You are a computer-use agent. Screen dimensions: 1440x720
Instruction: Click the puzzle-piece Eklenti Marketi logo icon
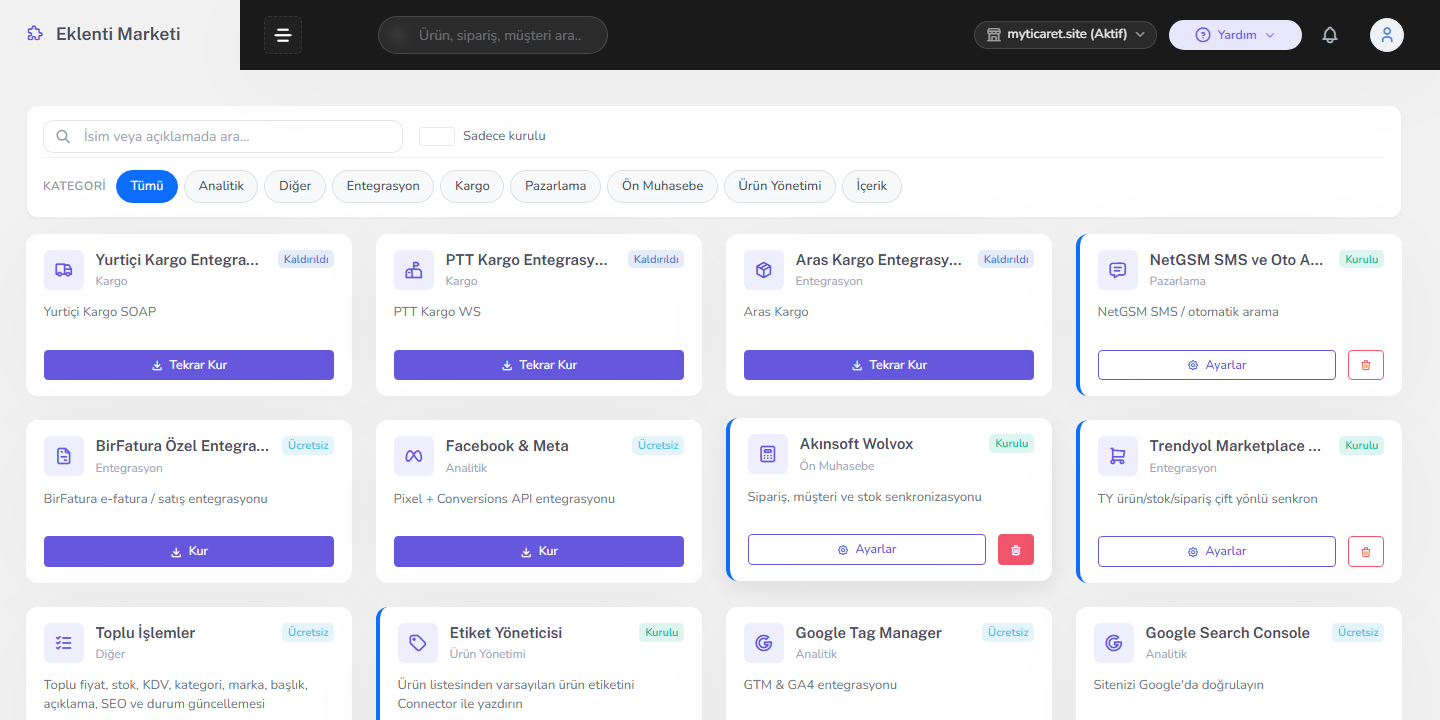click(35, 34)
